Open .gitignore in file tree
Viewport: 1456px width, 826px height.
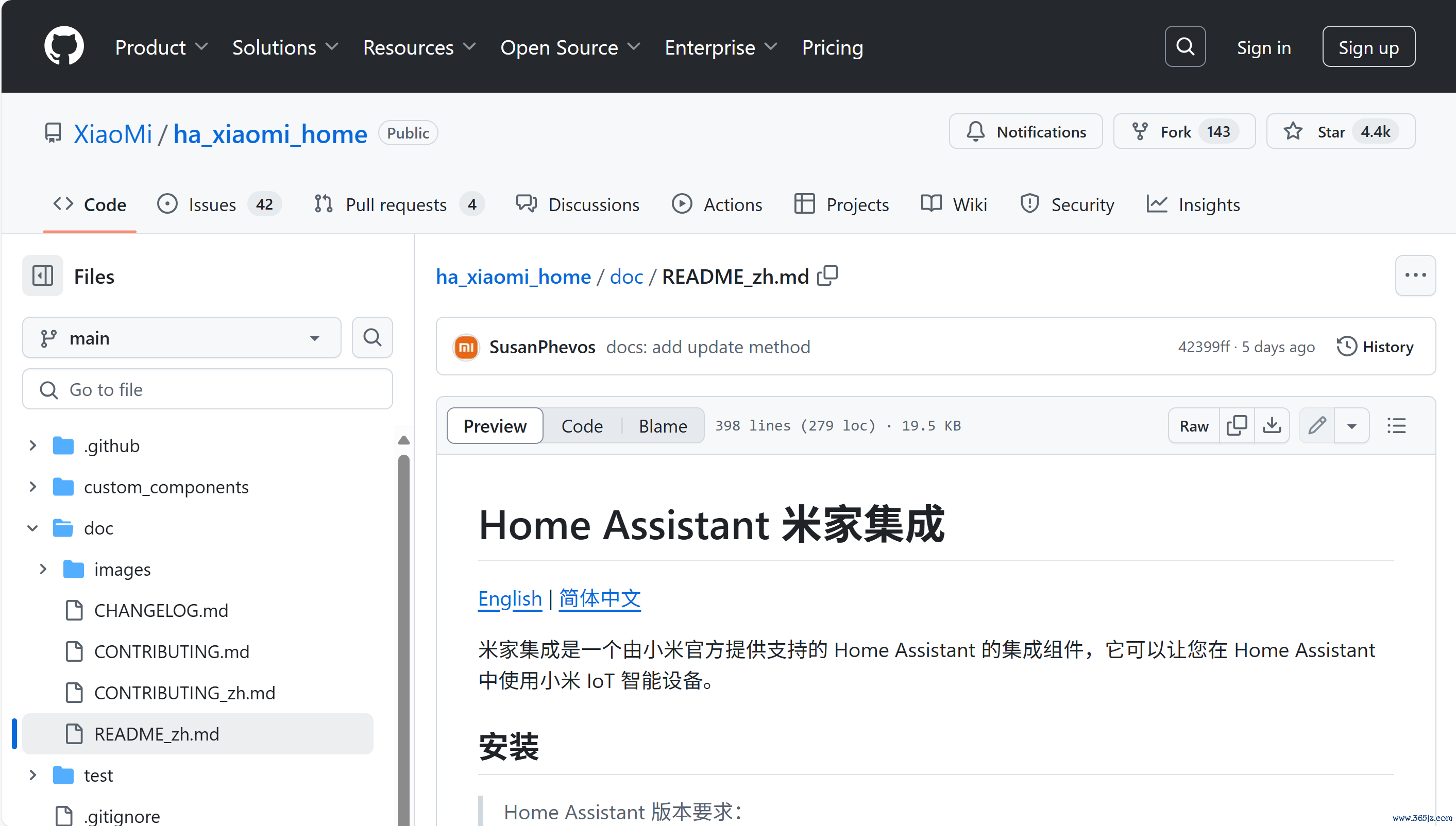pos(122,816)
